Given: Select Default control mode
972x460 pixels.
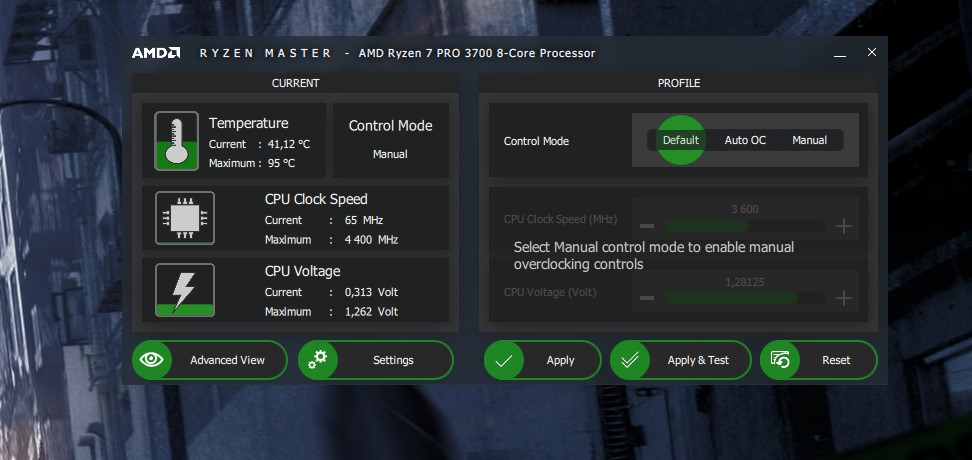Looking at the screenshot, I should click(681, 140).
